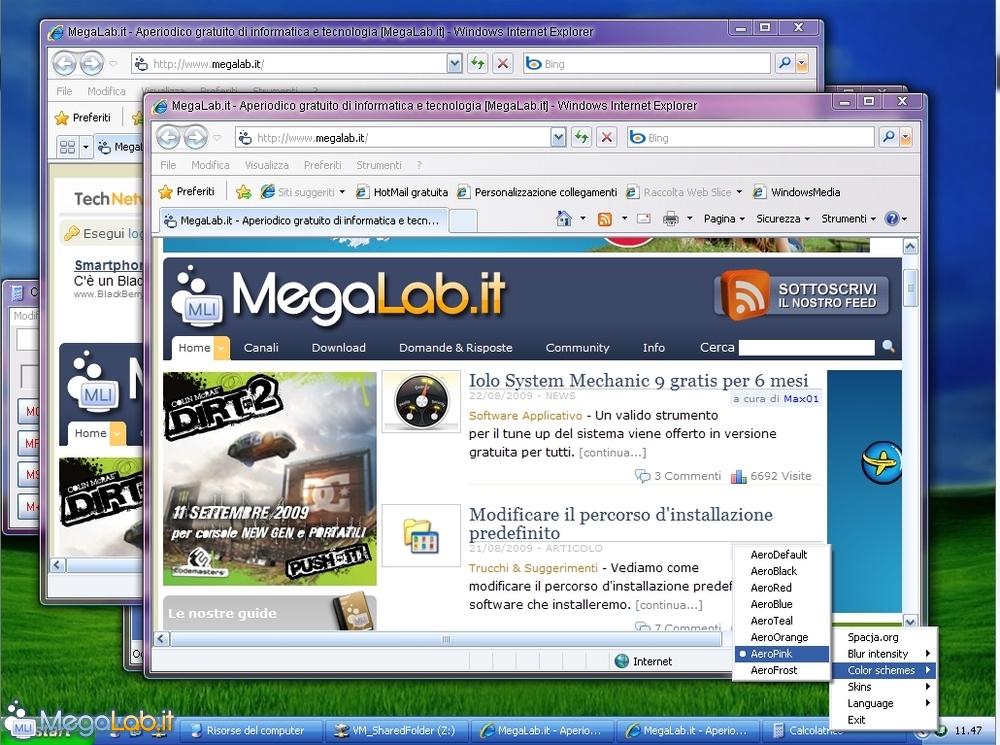1000x745 pixels.
Task: Choose AeroBlue color scheme option
Action: 771,604
